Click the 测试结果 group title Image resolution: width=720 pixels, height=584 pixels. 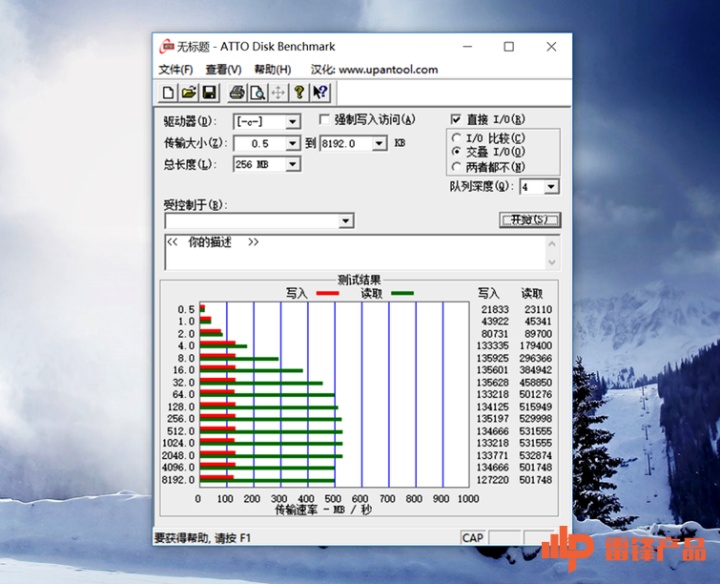[359, 280]
